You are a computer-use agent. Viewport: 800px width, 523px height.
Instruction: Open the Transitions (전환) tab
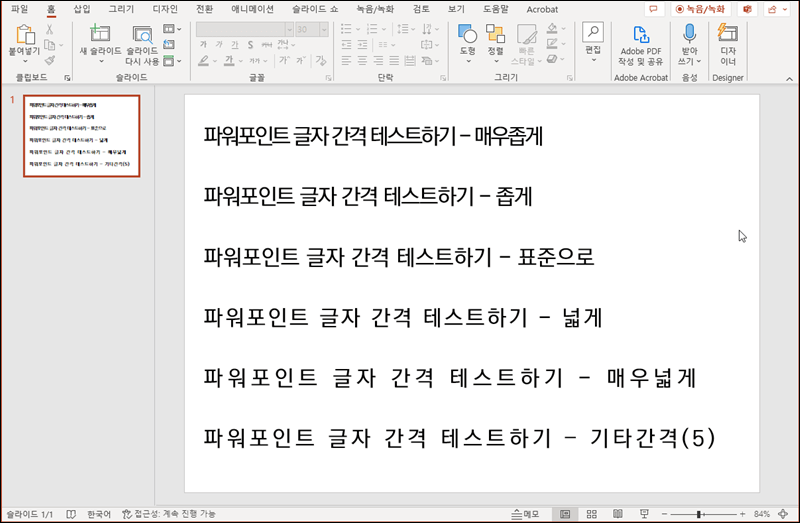point(205,9)
